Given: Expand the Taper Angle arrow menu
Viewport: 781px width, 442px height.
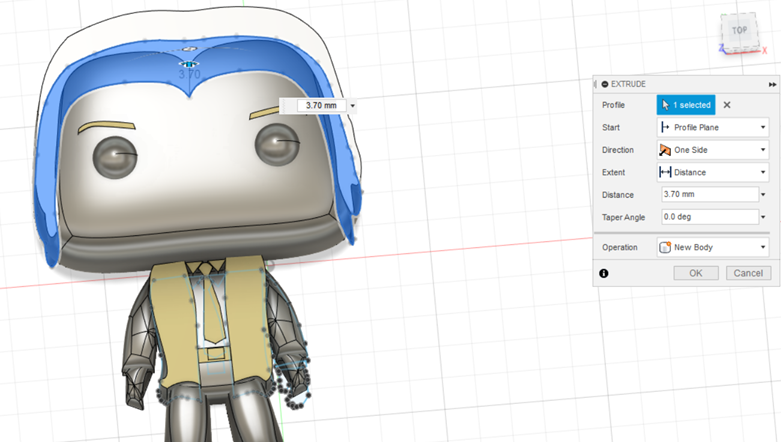Looking at the screenshot, I should [763, 217].
